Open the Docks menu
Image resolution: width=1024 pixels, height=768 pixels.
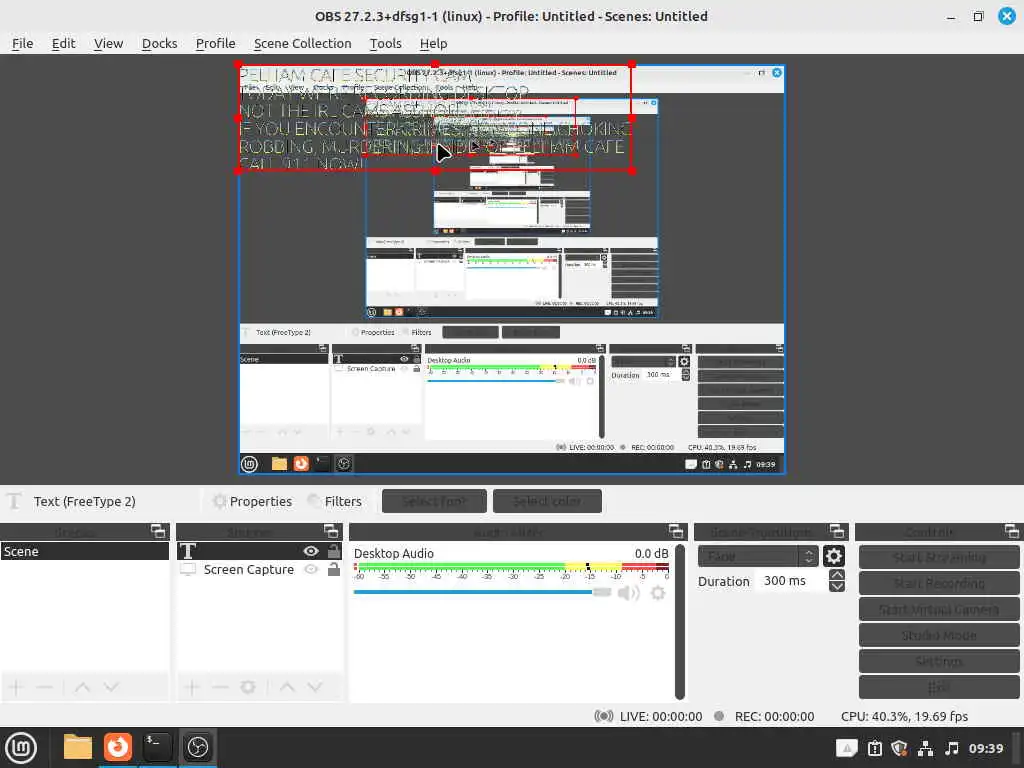(x=159, y=43)
